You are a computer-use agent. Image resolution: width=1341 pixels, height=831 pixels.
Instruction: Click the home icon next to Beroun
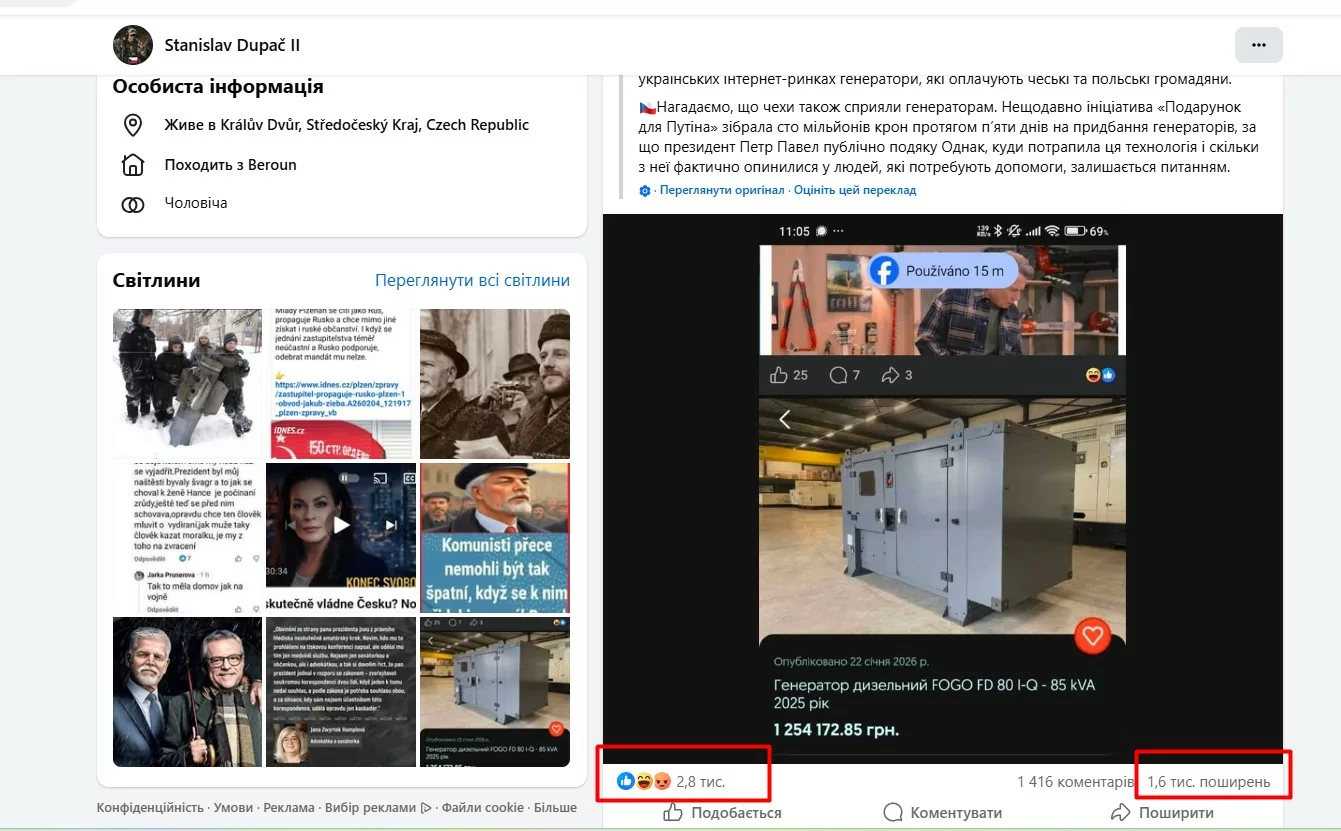click(x=132, y=165)
